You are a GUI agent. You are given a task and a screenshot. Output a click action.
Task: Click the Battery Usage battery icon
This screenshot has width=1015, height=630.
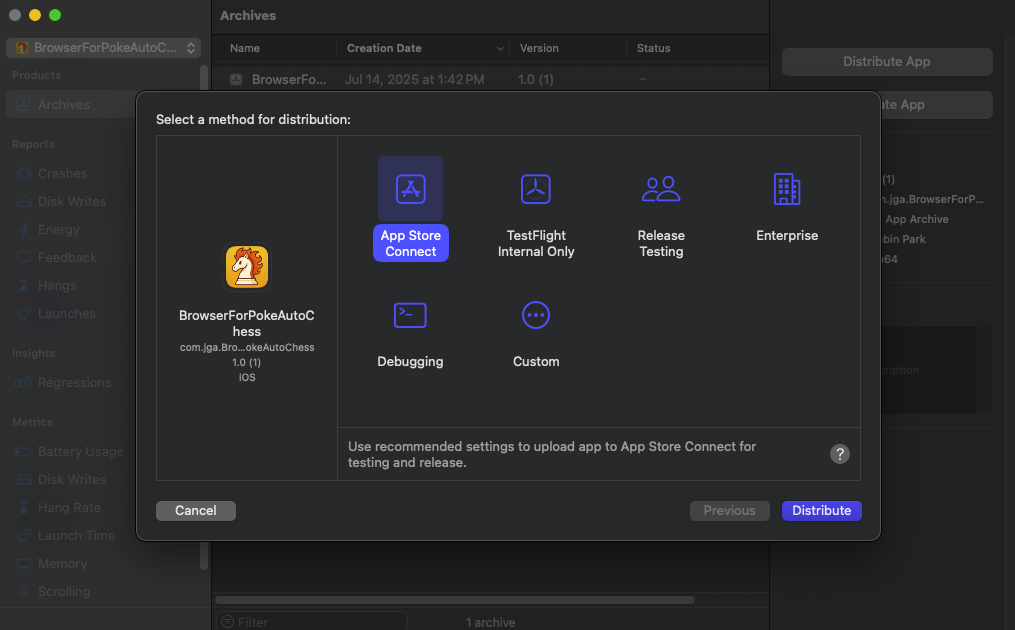(23, 451)
